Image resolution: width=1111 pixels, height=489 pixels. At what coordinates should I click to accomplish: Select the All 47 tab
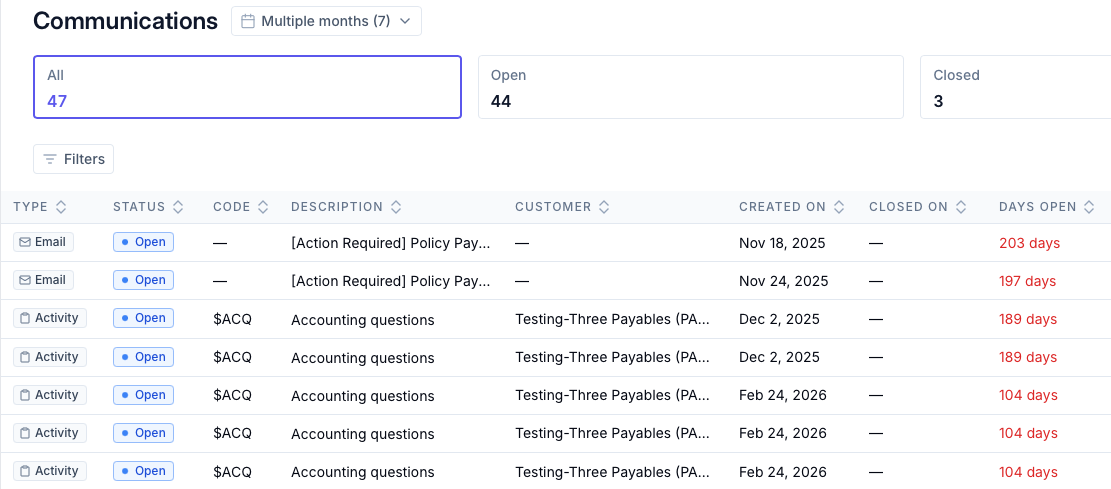247,87
